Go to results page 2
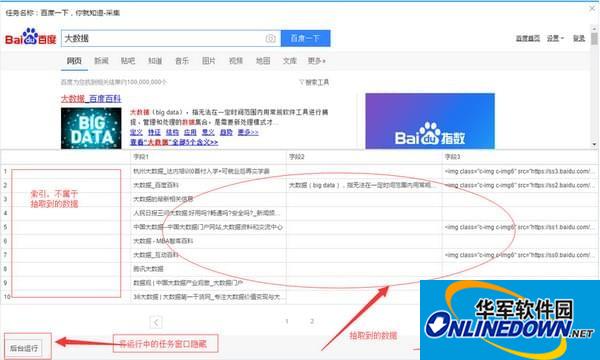Image resolution: width=600 pixels, height=360 pixels. (x=312, y=321)
